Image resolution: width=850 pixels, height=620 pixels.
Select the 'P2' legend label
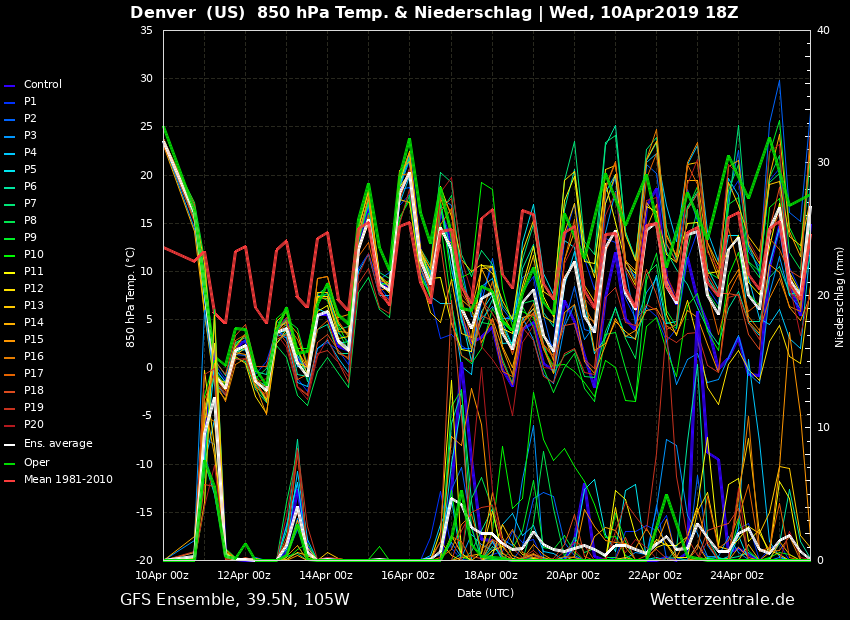click(30, 118)
